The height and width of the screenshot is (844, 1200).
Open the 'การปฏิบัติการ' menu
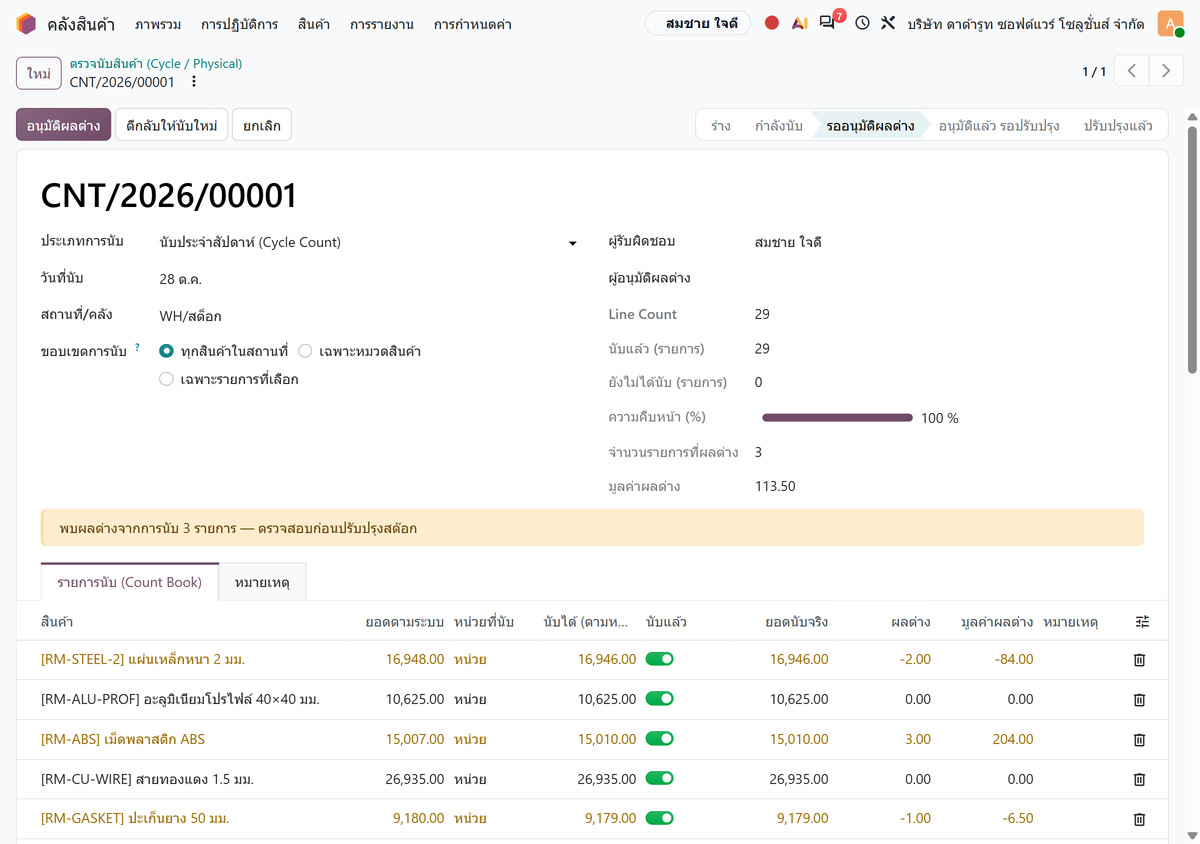pos(239,24)
